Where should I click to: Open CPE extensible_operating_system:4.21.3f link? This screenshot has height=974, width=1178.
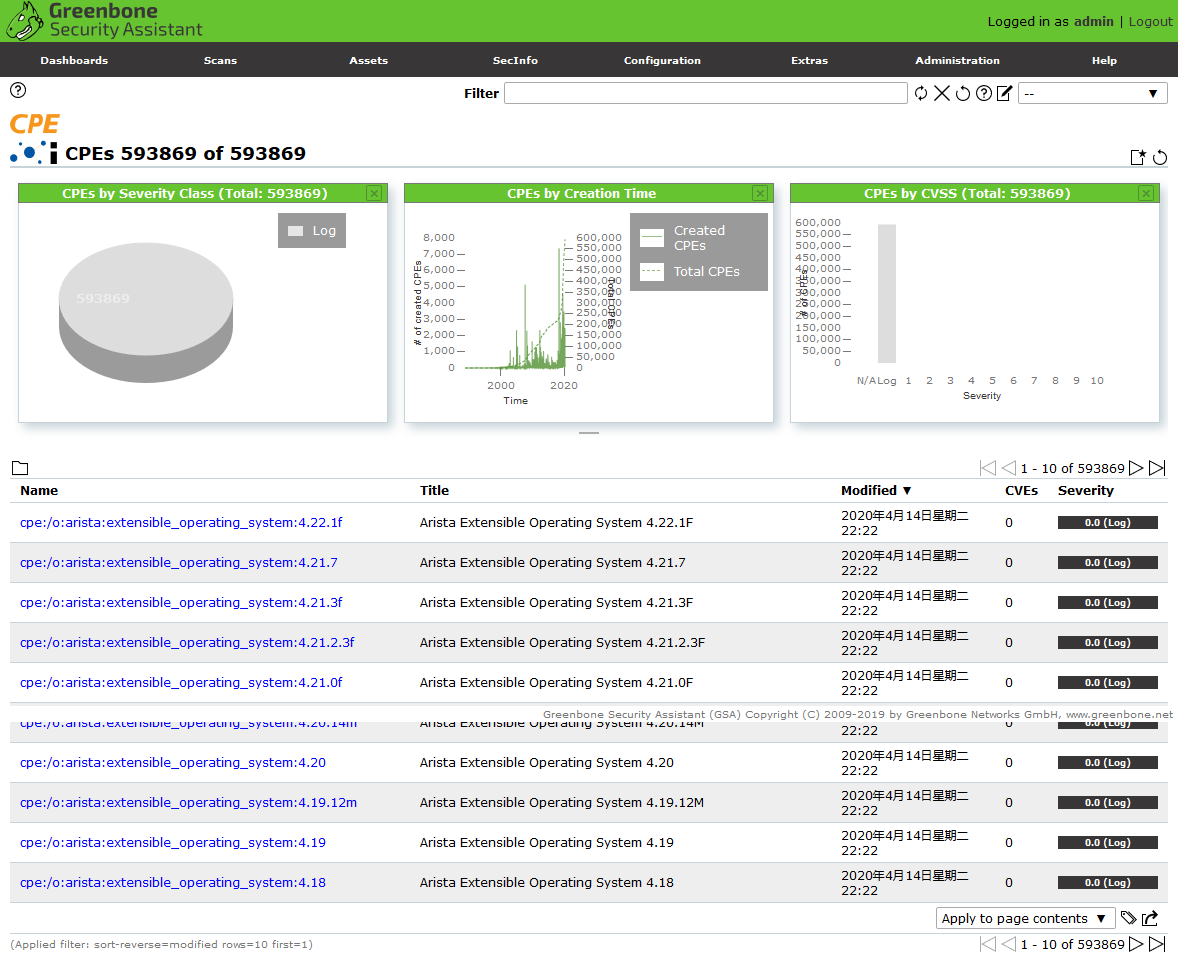click(181, 602)
